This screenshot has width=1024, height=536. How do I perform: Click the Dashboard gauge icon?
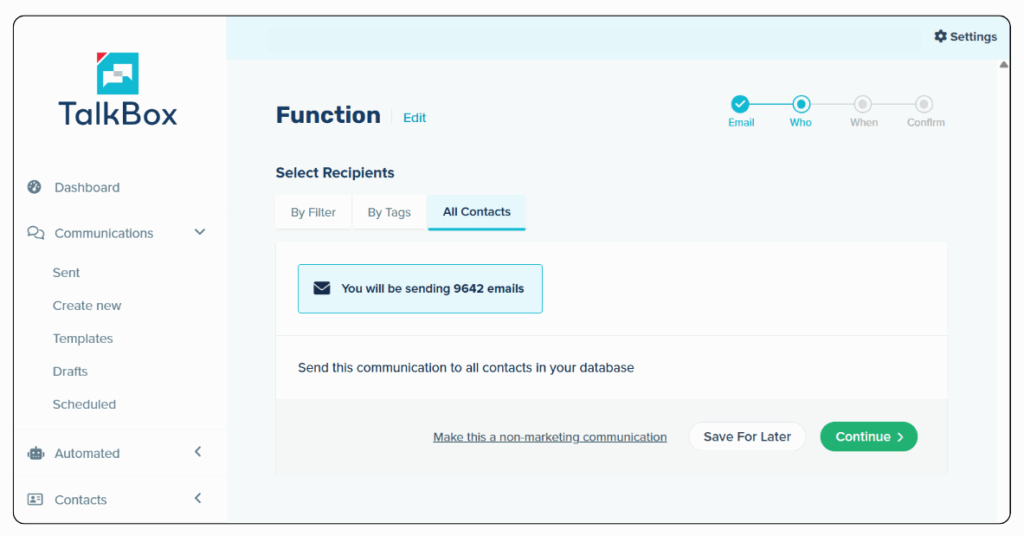tap(35, 187)
